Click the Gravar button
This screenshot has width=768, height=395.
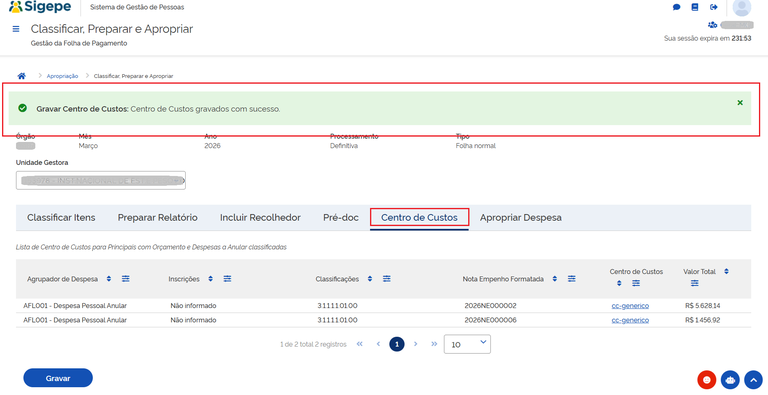point(58,378)
